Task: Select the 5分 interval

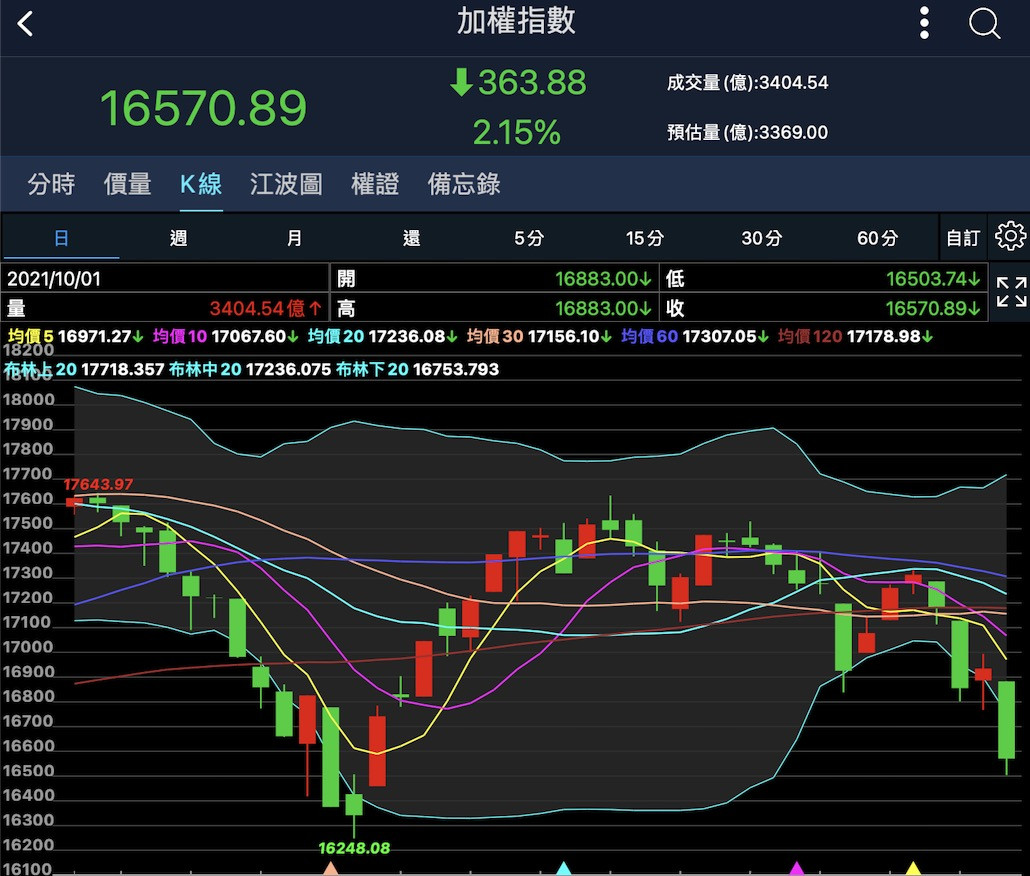Action: tap(529, 238)
